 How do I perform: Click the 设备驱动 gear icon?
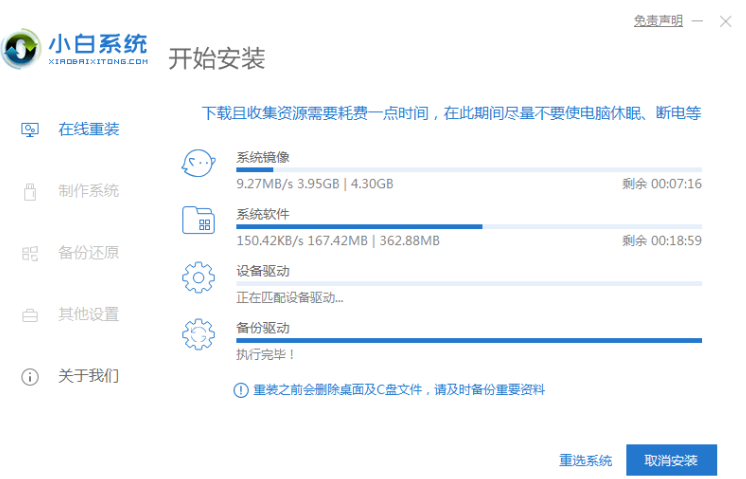198,276
